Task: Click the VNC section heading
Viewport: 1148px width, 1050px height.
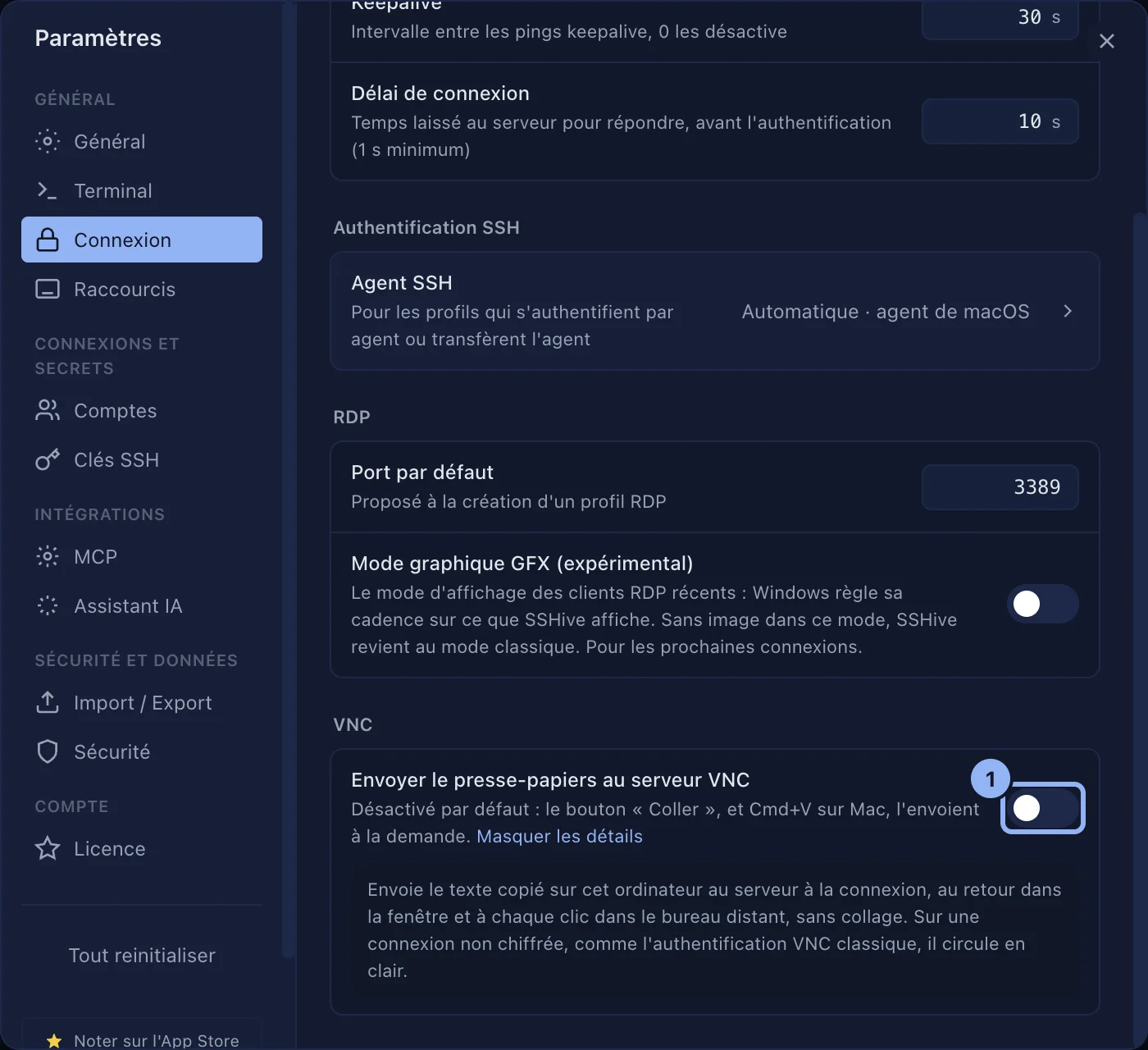Action: pos(353,724)
